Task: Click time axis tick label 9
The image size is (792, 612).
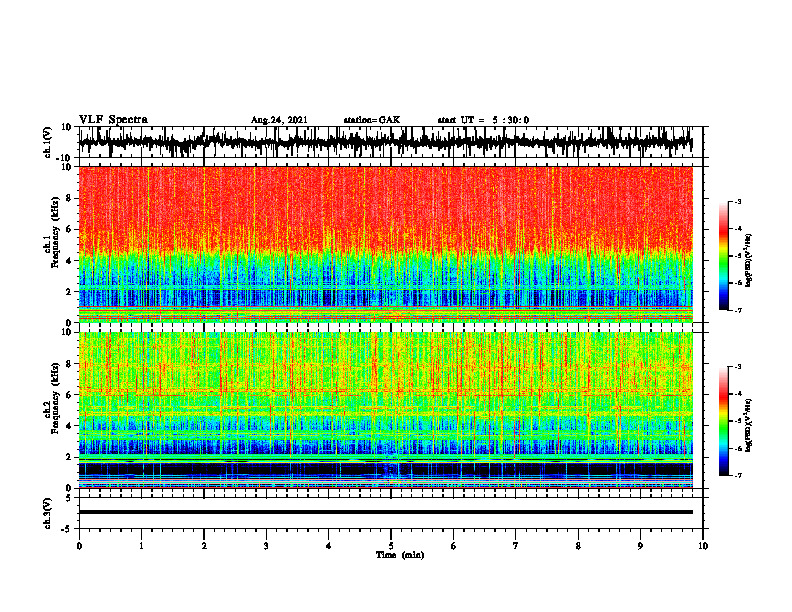Action: point(640,546)
